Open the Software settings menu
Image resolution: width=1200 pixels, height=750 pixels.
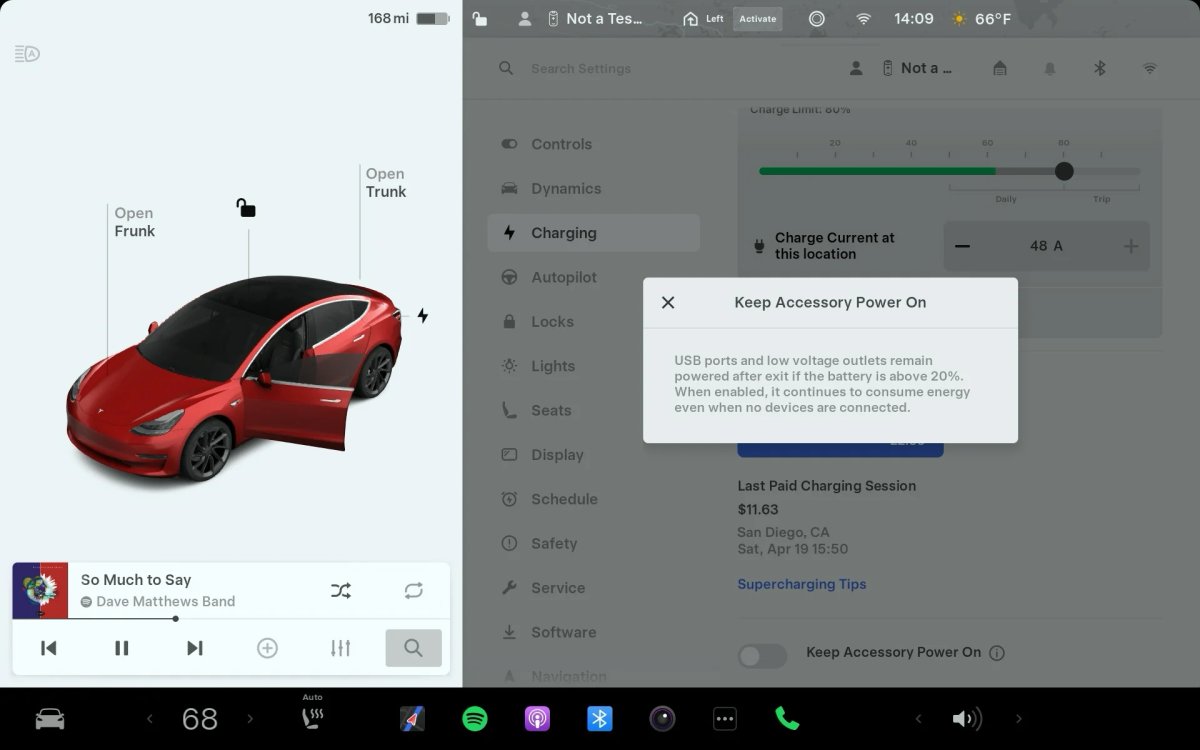[594, 632]
